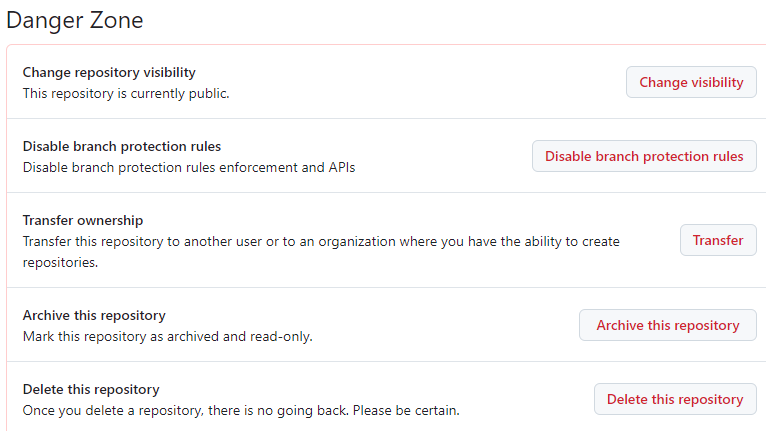The width and height of the screenshot is (766, 431).
Task: Click the red Disable branch protection rules button
Action: click(644, 156)
